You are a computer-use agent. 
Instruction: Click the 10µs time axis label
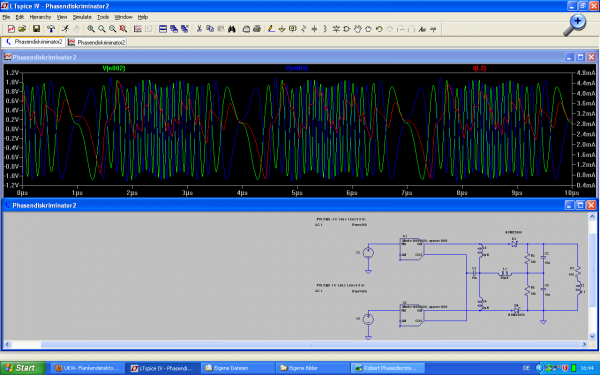(571, 192)
